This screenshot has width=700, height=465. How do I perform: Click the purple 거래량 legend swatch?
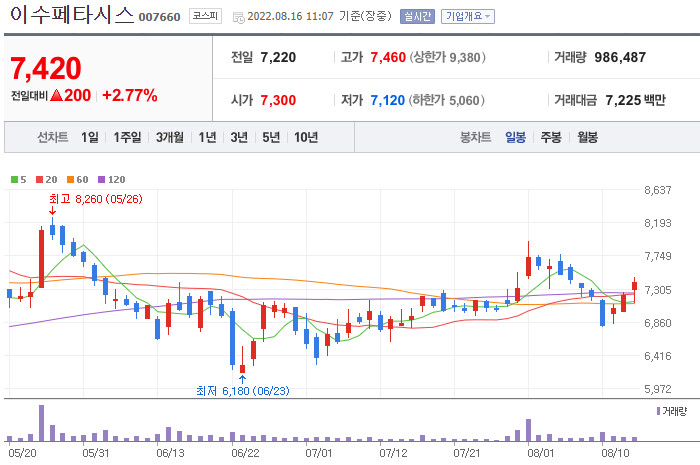(x=658, y=411)
